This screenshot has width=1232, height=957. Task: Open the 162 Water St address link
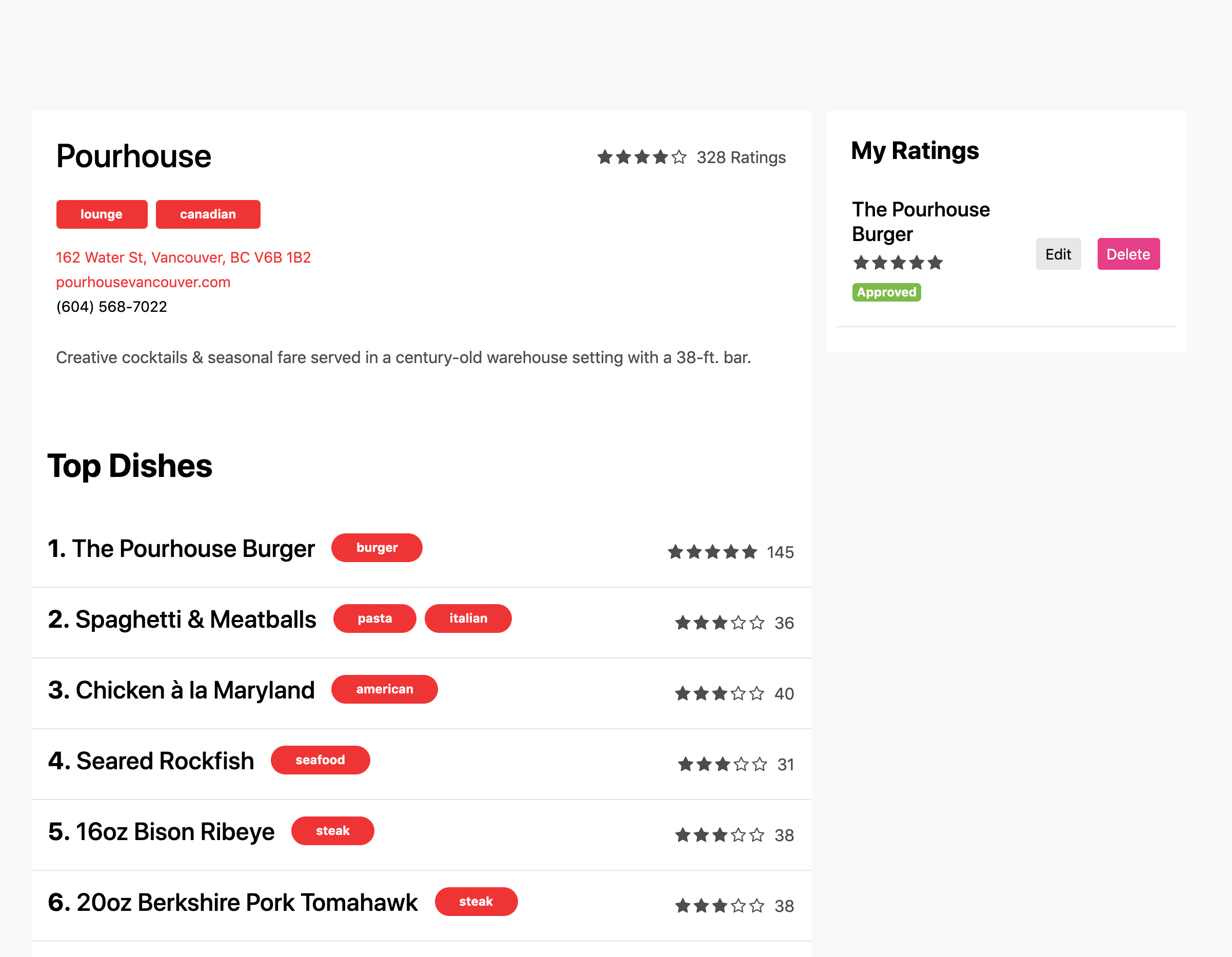183,258
